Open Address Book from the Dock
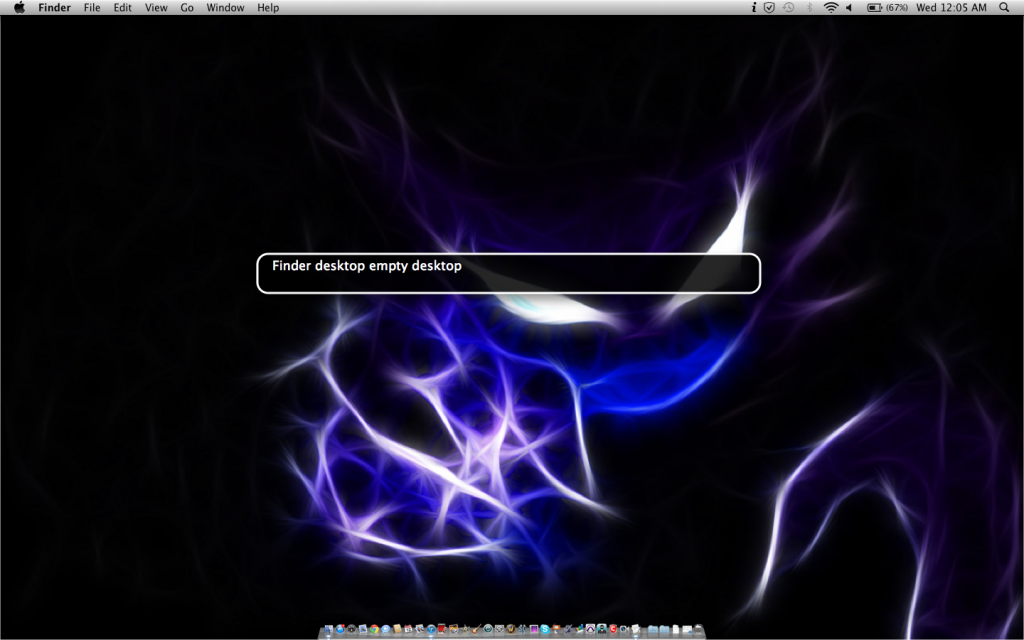This screenshot has width=1024, height=640. click(x=397, y=630)
